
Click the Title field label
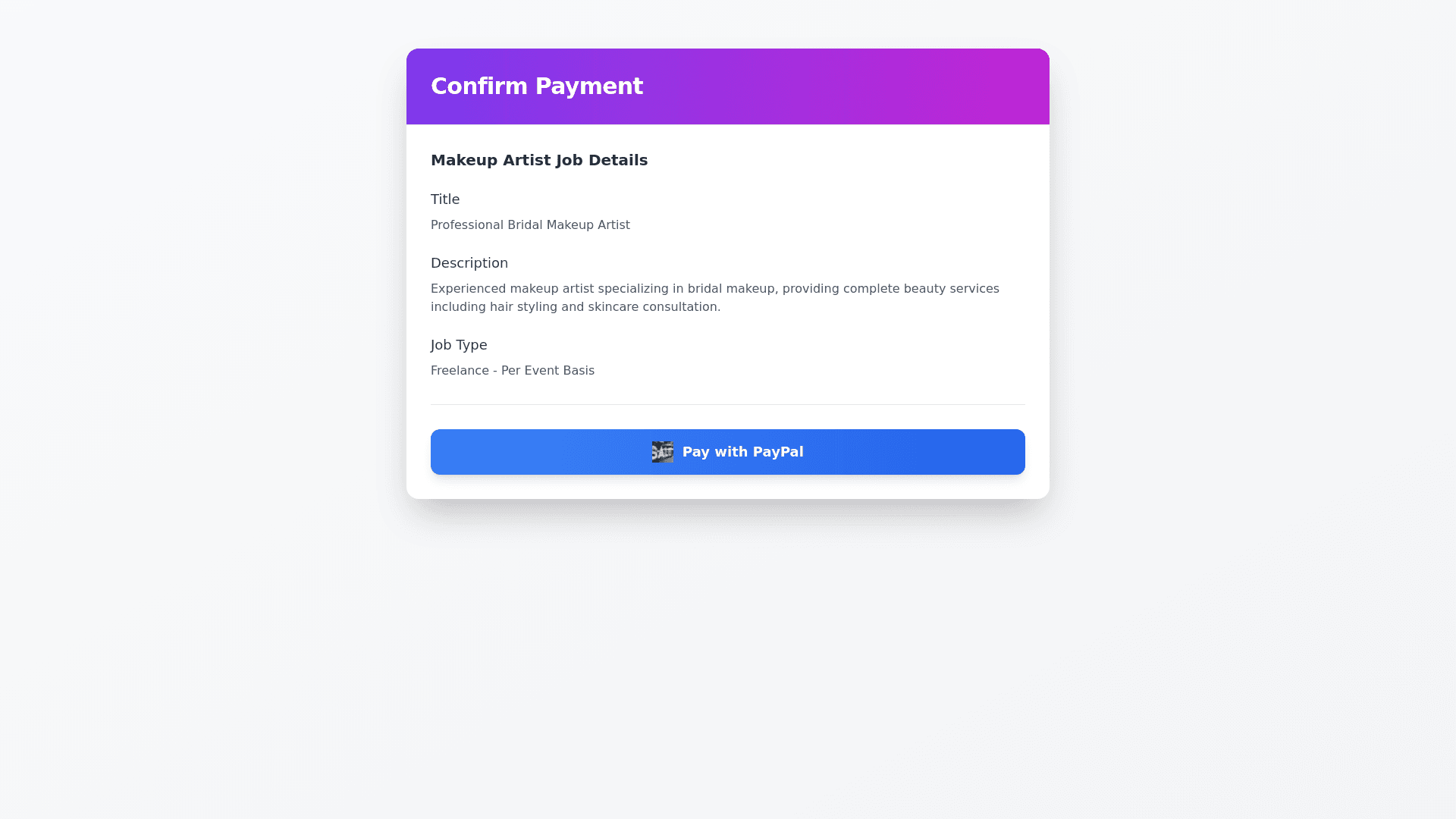click(445, 199)
